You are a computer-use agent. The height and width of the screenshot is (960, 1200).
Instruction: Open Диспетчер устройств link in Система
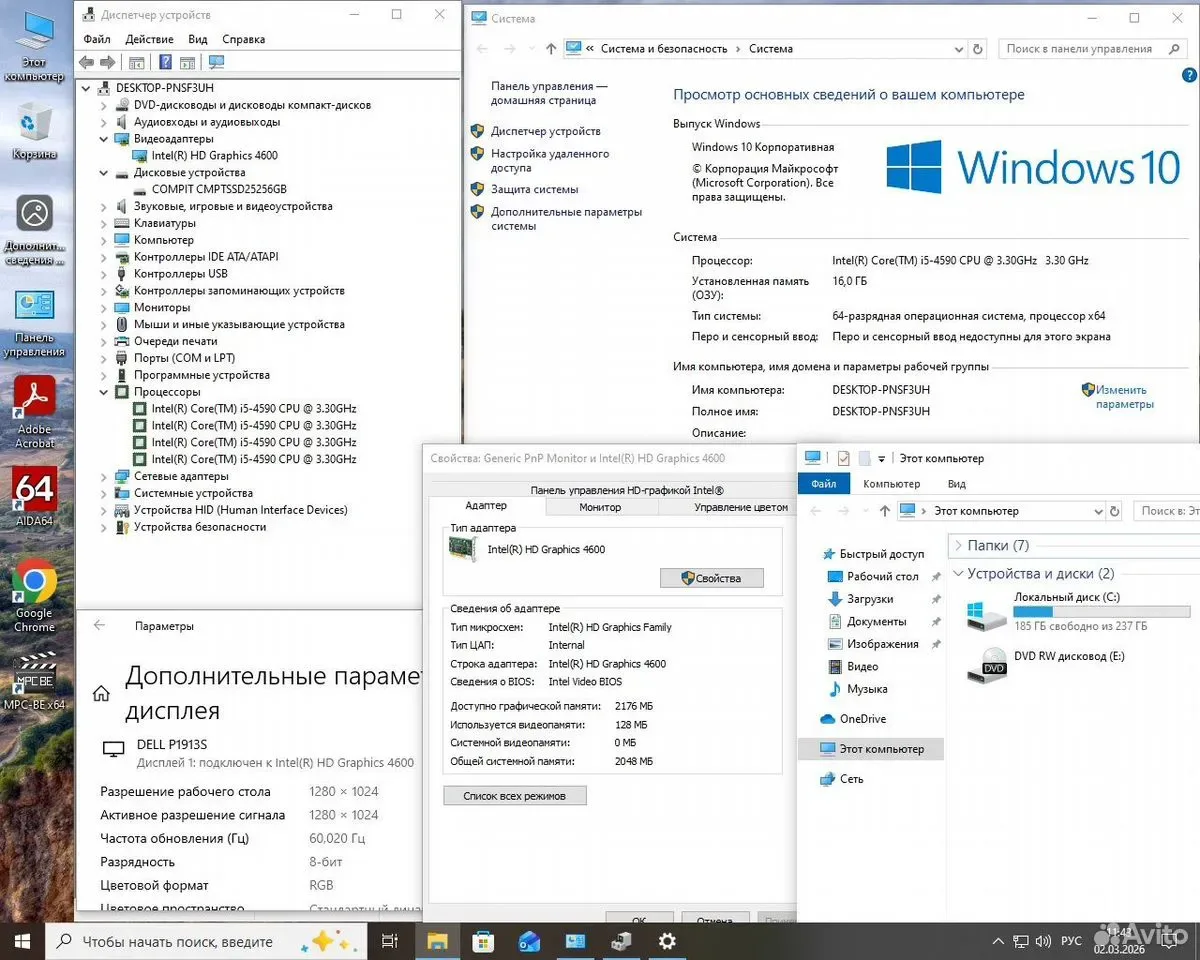[x=545, y=131]
